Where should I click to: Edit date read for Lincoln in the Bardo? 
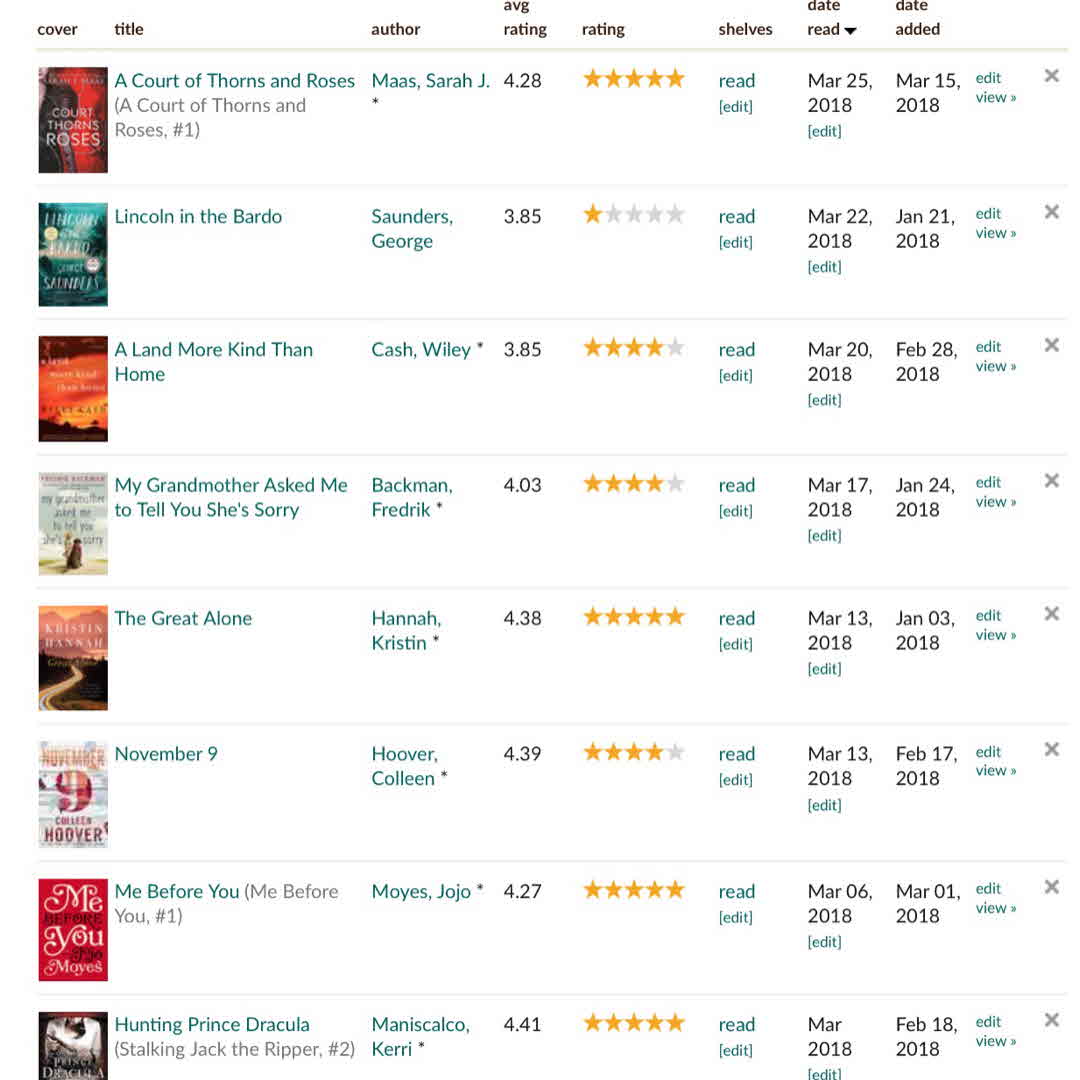[824, 267]
